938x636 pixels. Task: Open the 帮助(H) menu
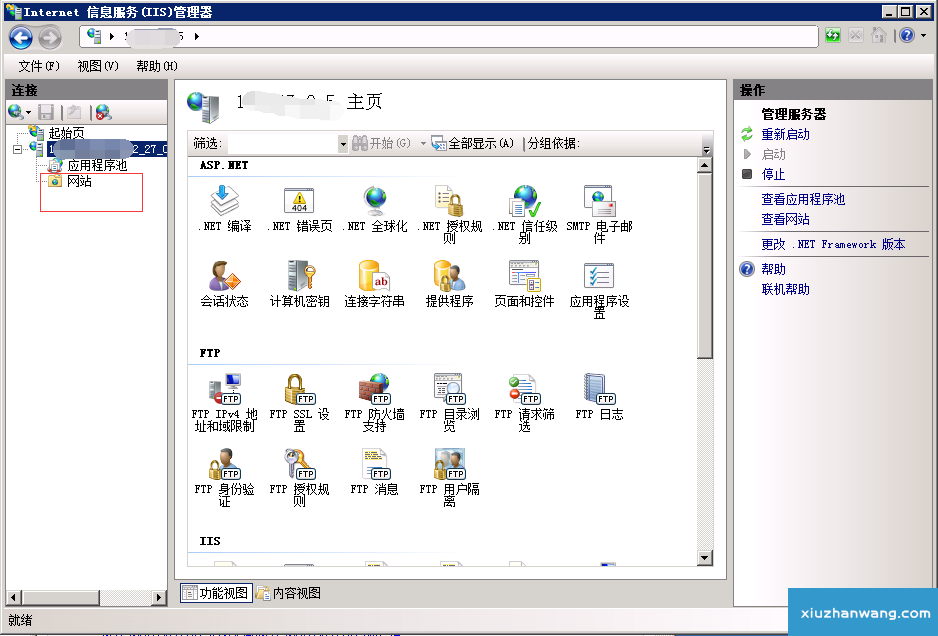coord(156,66)
